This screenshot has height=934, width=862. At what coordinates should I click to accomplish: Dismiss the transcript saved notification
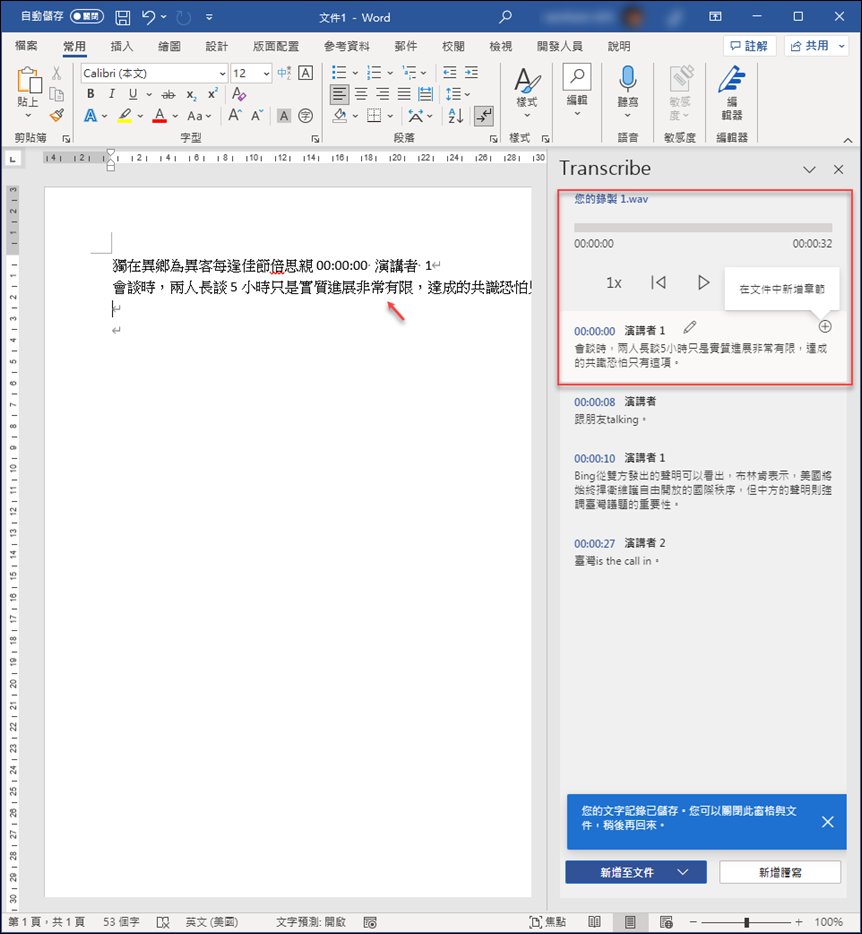coord(827,822)
